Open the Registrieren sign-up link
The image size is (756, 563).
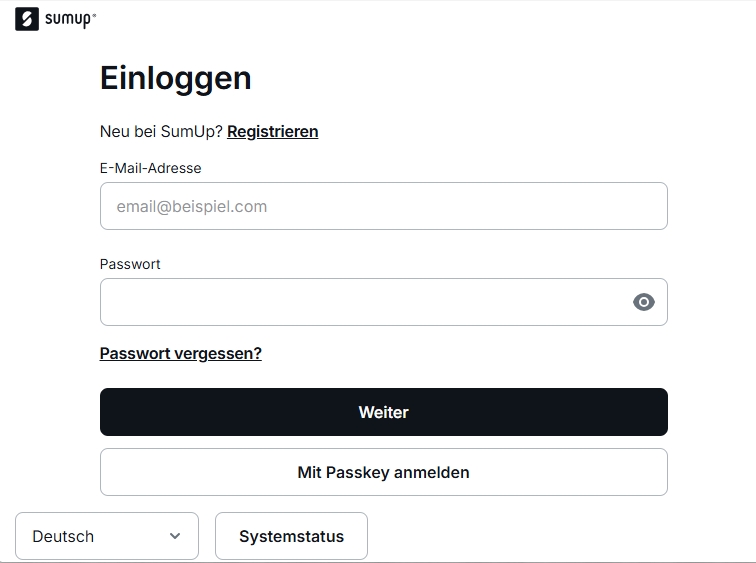click(273, 131)
